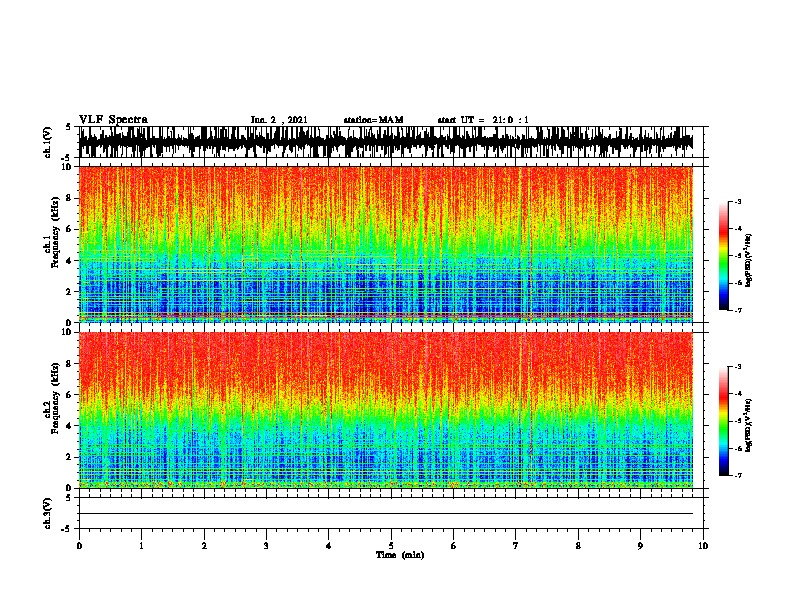Click the "ch.1(V)" axis label
792x612 pixels.
pos(48,142)
